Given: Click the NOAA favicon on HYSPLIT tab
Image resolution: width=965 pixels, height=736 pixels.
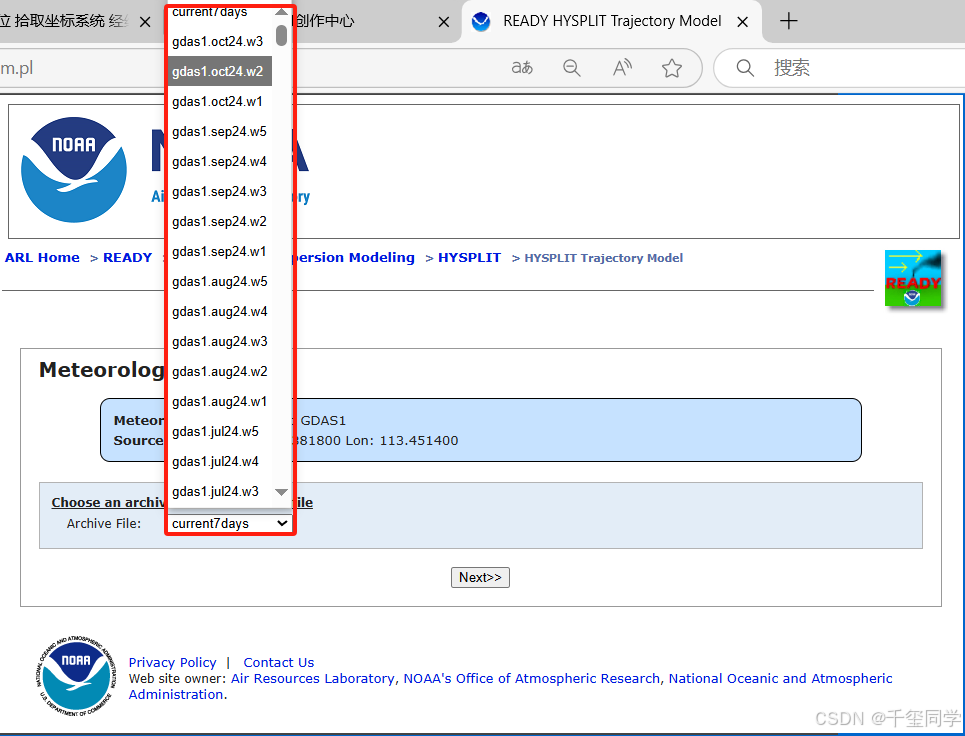Looking at the screenshot, I should [x=481, y=22].
